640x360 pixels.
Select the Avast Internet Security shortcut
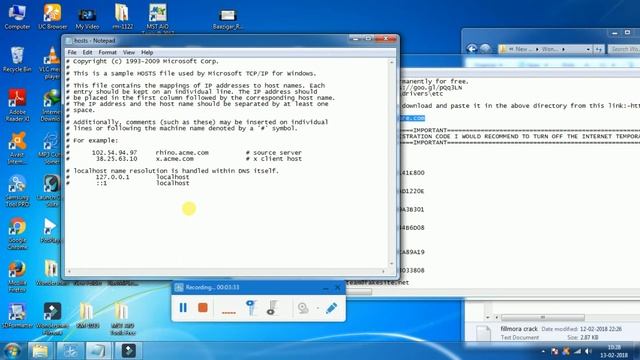(17, 148)
